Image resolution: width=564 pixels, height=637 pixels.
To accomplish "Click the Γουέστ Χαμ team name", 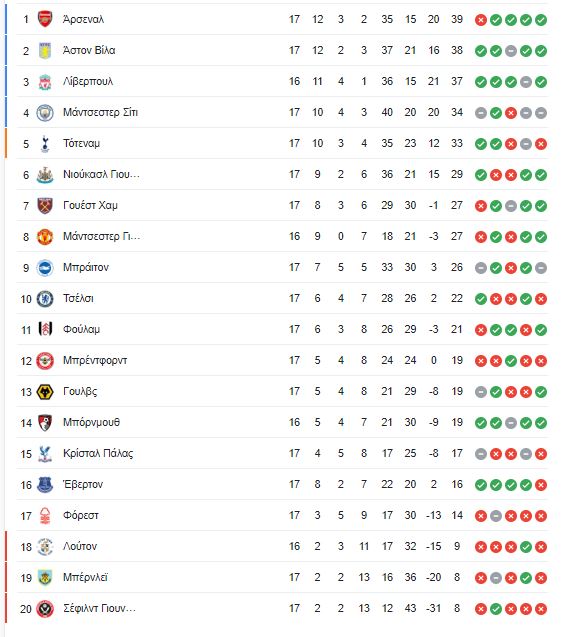I will pyautogui.click(x=90, y=205).
